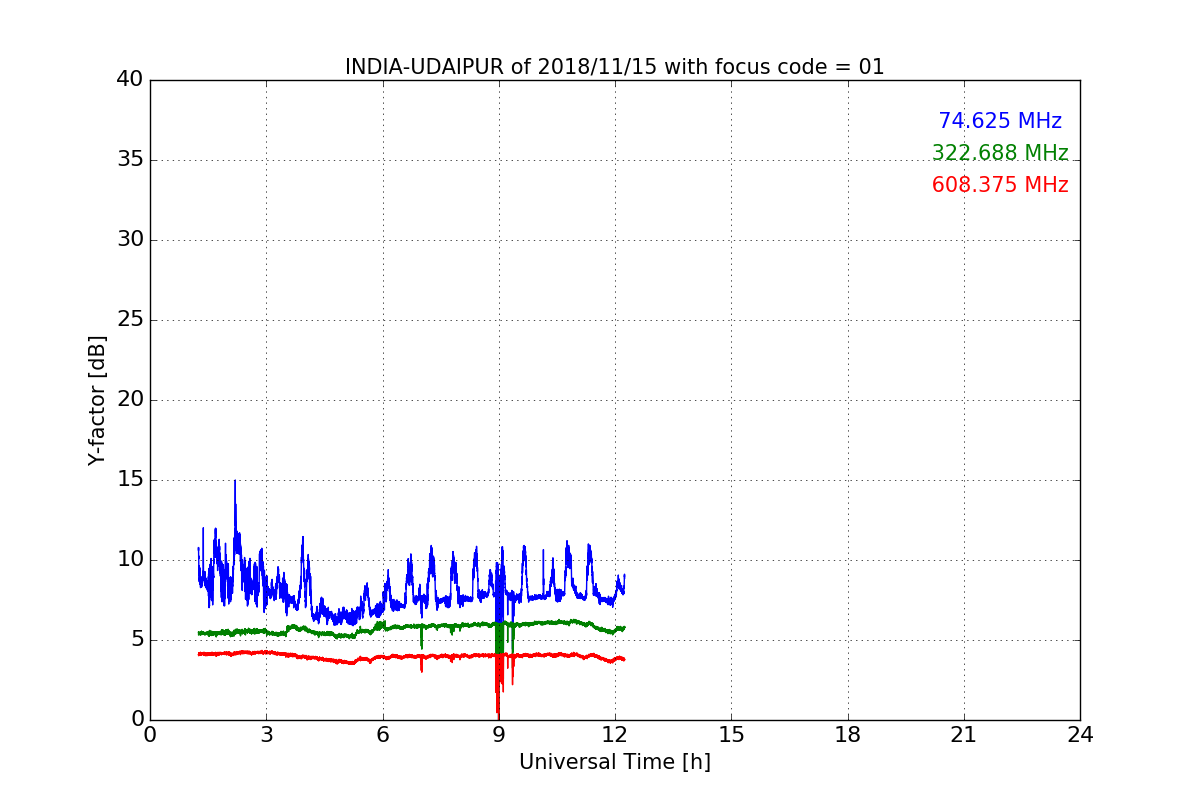The image size is (1200, 800).
Task: Click the y-axis tick label 40
Action: click(x=130, y=80)
